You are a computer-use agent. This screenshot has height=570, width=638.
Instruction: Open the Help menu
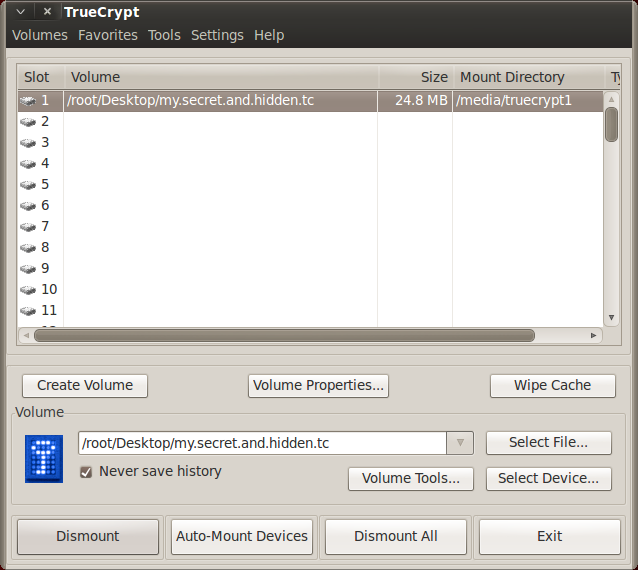click(269, 35)
